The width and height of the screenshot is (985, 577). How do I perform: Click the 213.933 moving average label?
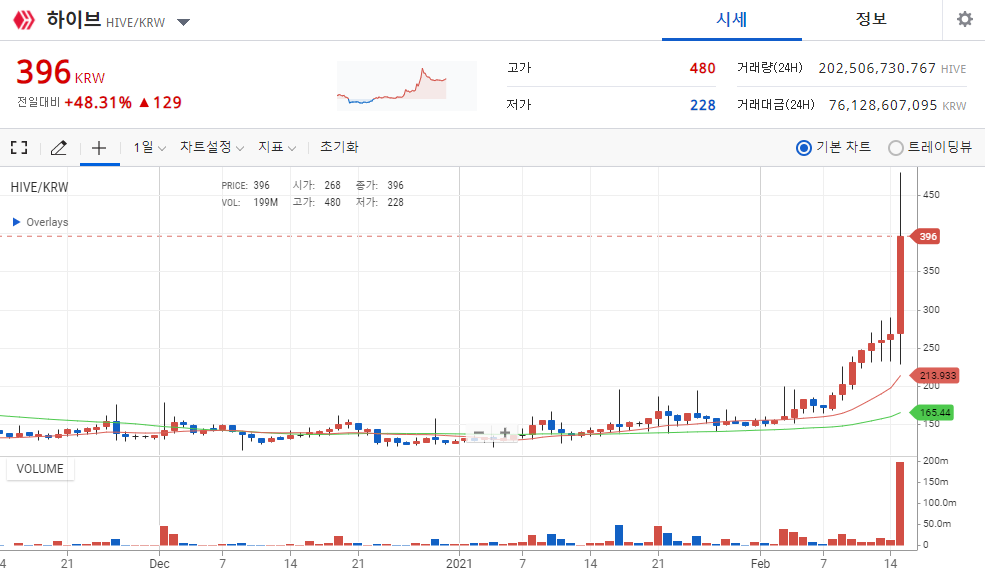(935, 375)
